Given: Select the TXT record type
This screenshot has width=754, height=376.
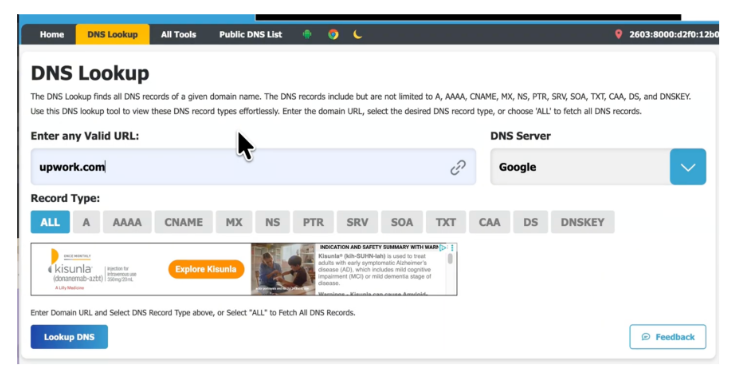Looking at the screenshot, I should (446, 222).
